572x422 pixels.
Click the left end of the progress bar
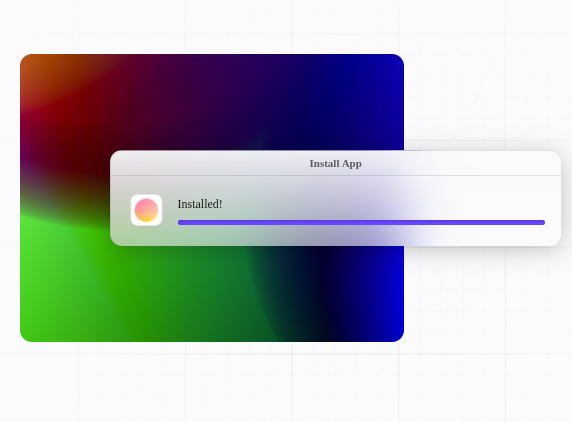click(180, 222)
